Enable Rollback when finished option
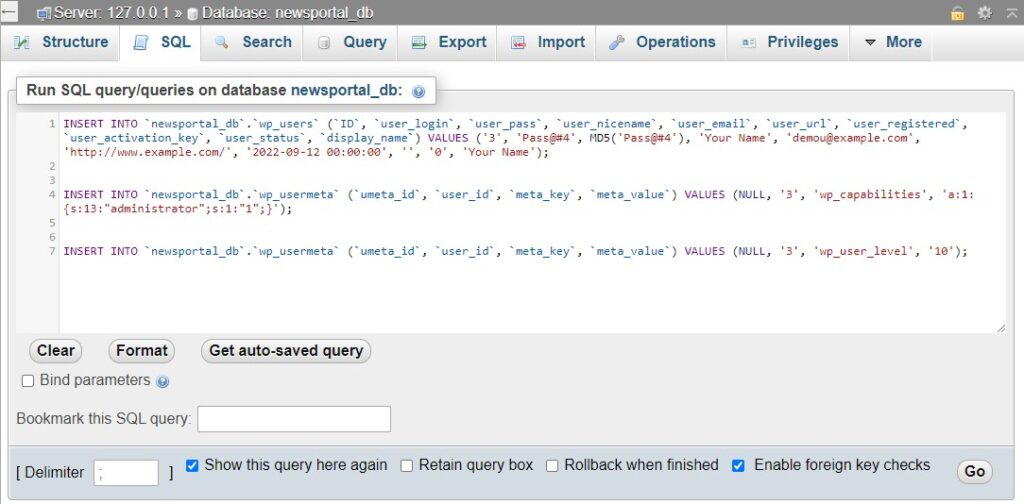1024x504 pixels. [552, 466]
